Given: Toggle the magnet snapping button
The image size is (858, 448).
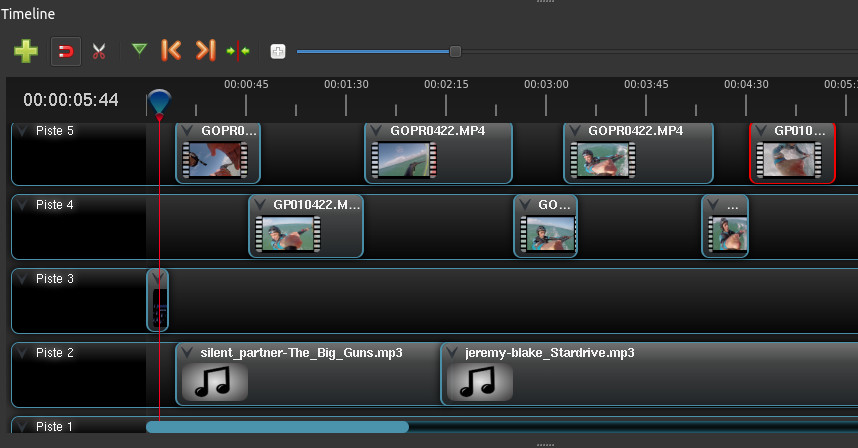Looking at the screenshot, I should 66,51.
